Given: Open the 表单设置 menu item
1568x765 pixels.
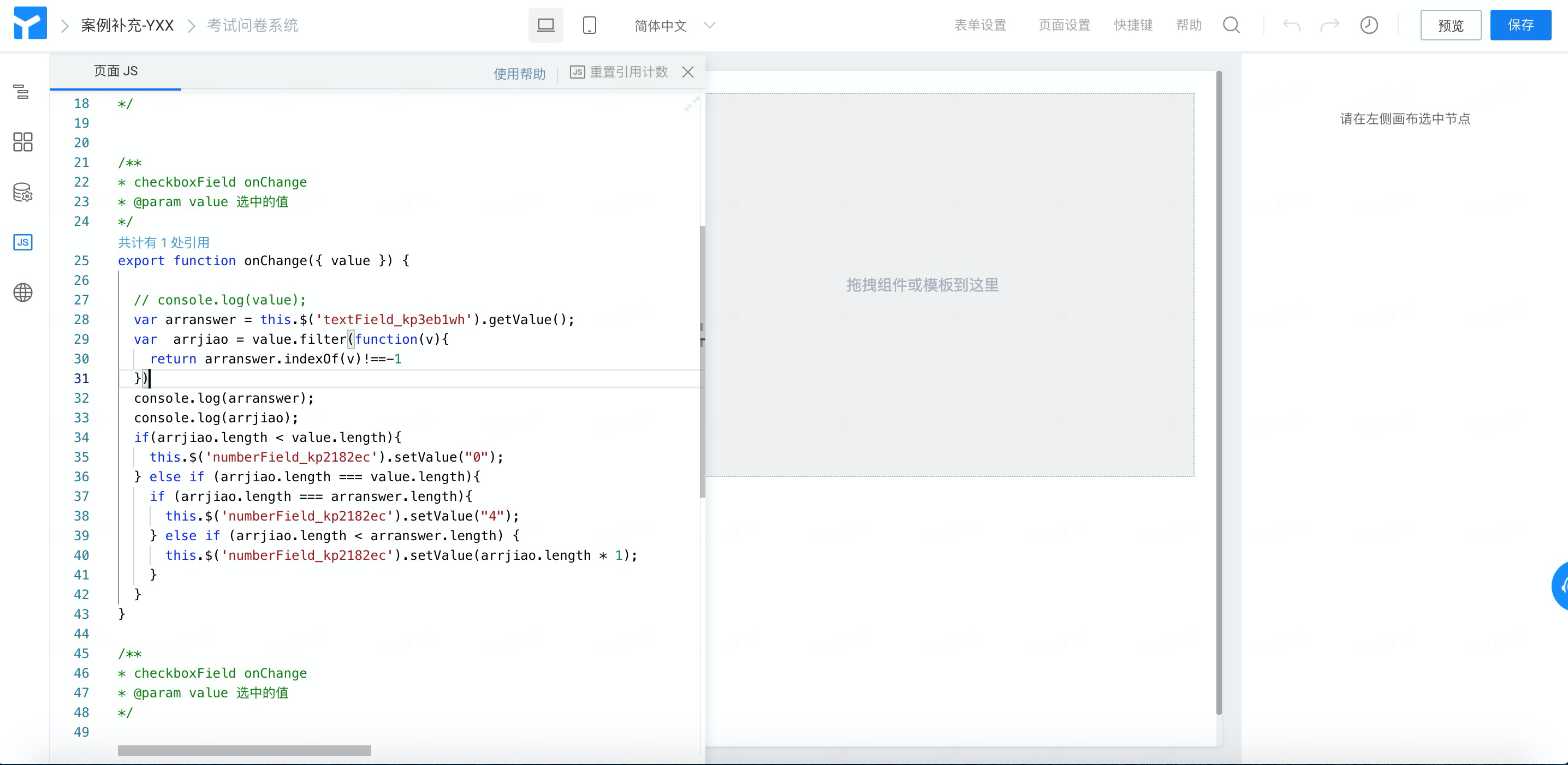Looking at the screenshot, I should tap(980, 25).
